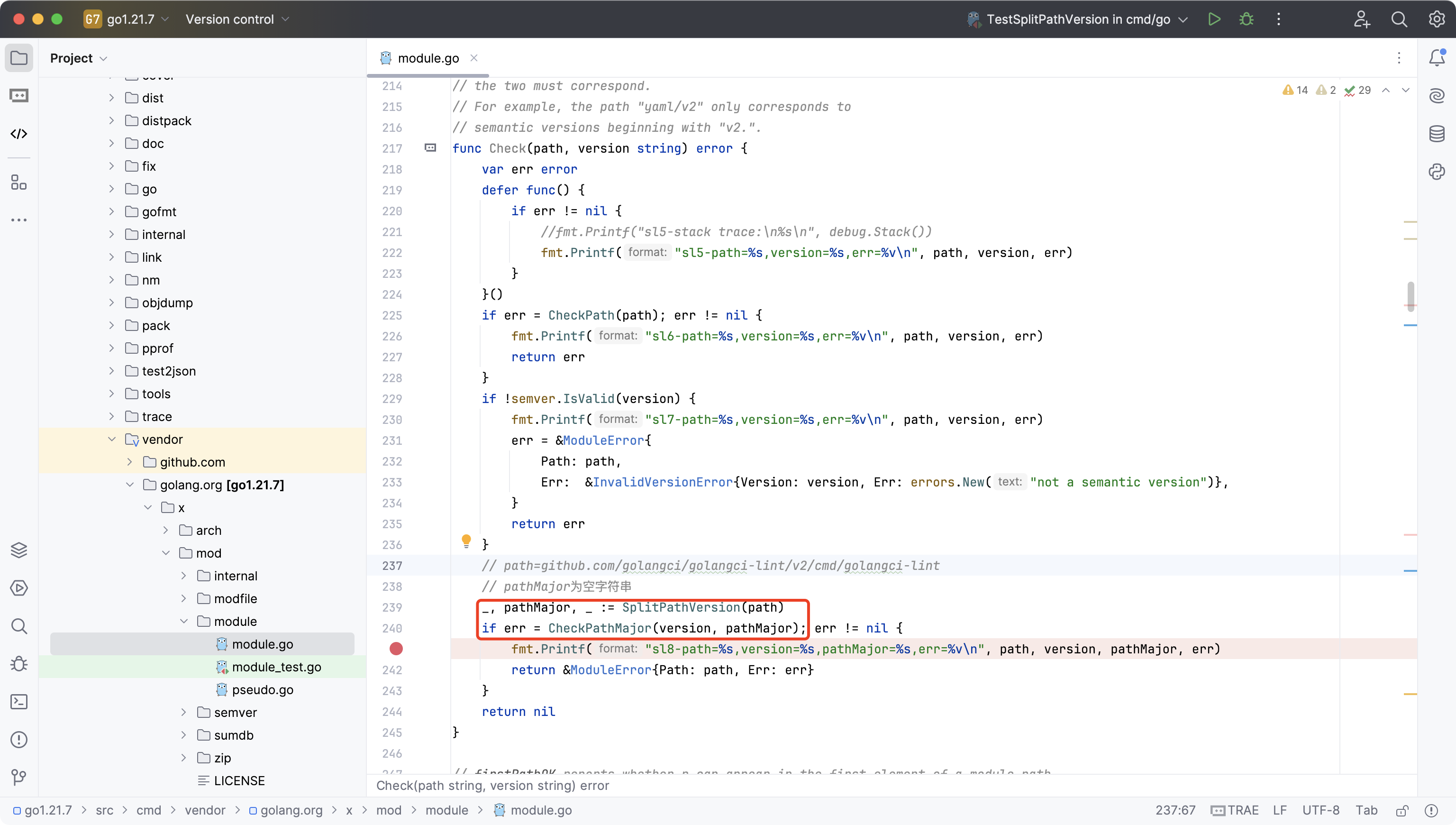Toggle read-only lock in status bar
The height and width of the screenshot is (825, 1456).
click(1401, 810)
